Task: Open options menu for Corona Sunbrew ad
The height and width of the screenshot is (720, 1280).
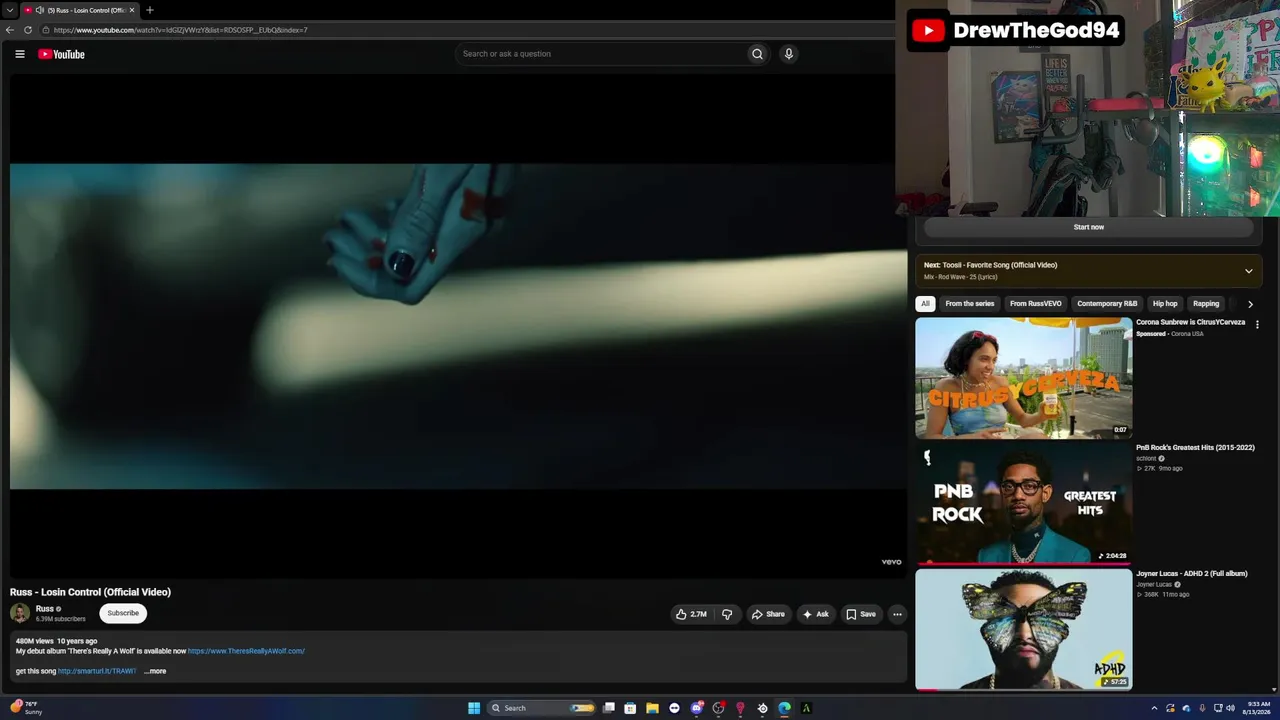Action: (1257, 325)
